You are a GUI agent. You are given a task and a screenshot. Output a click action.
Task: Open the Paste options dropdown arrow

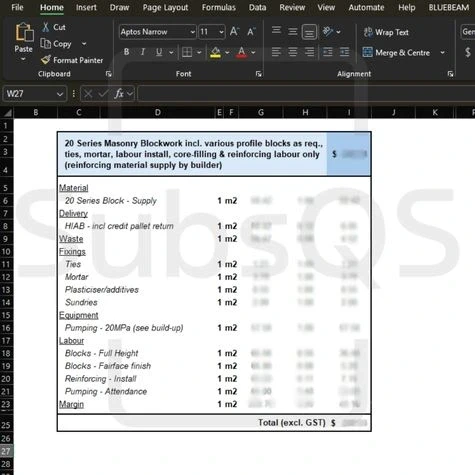click(23, 59)
